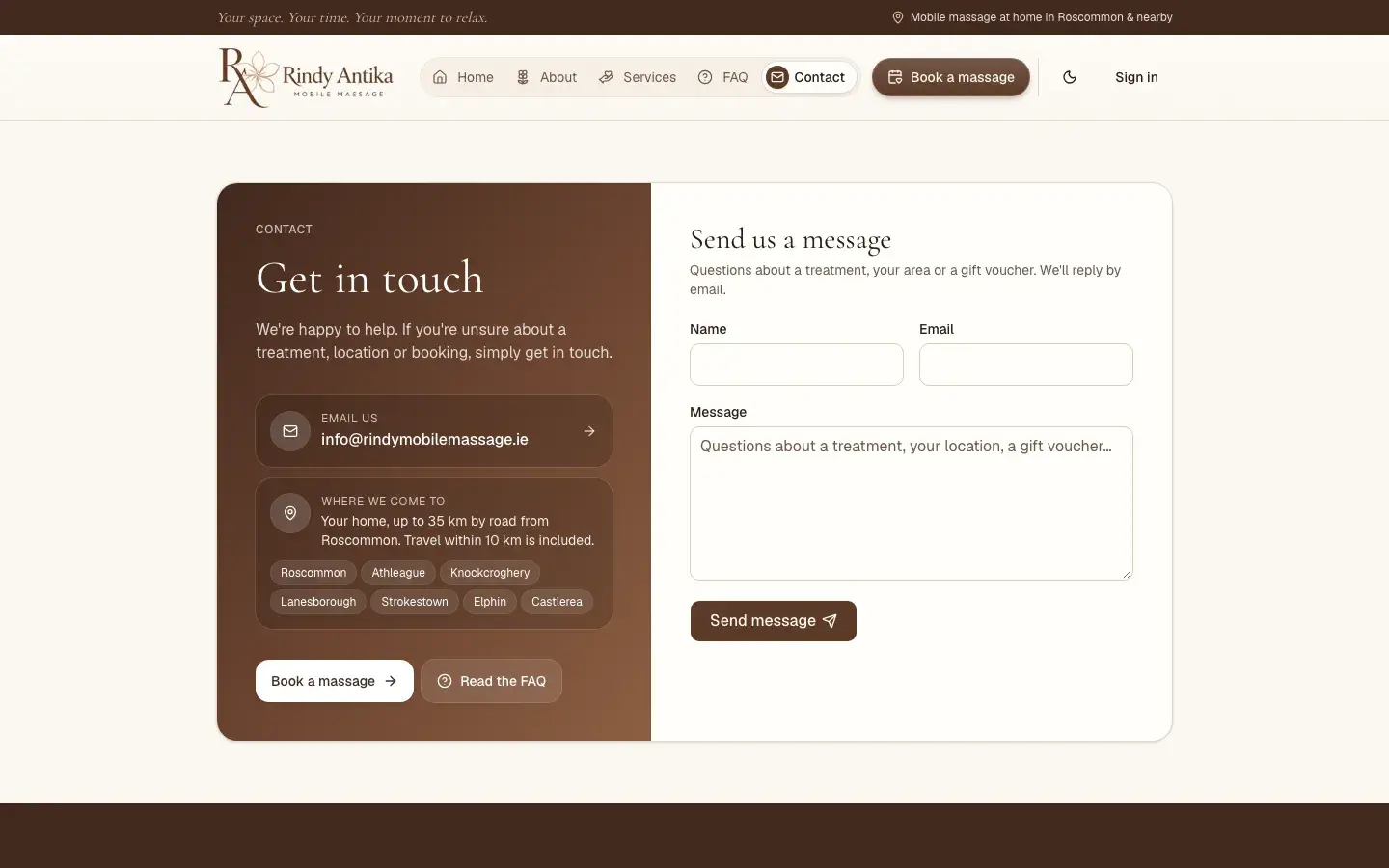
Task: Click the arrow in the white Book a massage button
Action: (391, 681)
